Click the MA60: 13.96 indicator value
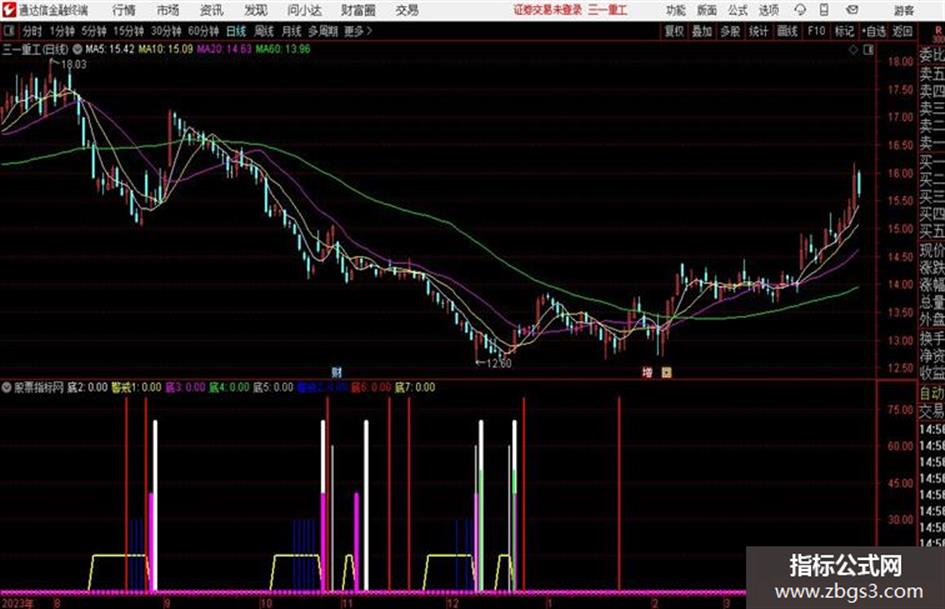Screen dimensions: 945x609 click(283, 49)
